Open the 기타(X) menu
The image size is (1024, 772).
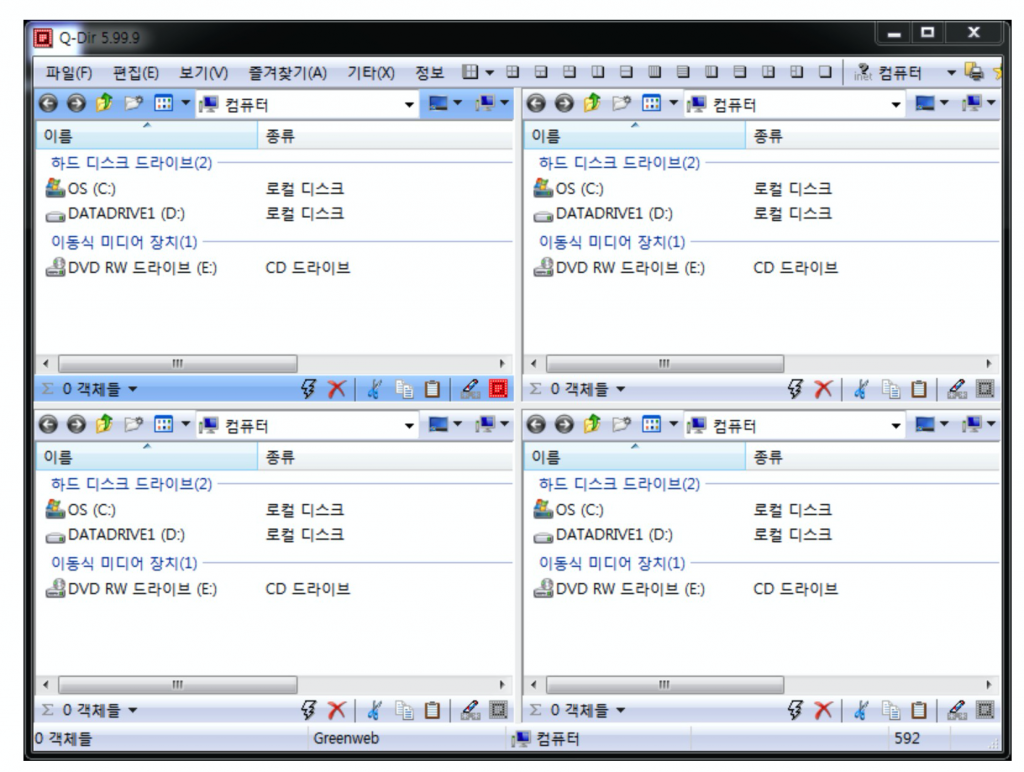coord(371,72)
